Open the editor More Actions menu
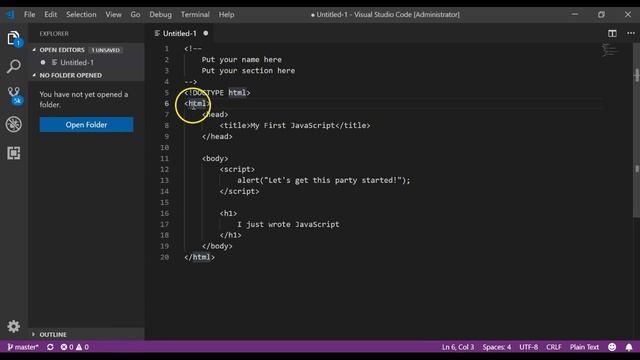Viewport: 640px width, 360px height. (631, 33)
